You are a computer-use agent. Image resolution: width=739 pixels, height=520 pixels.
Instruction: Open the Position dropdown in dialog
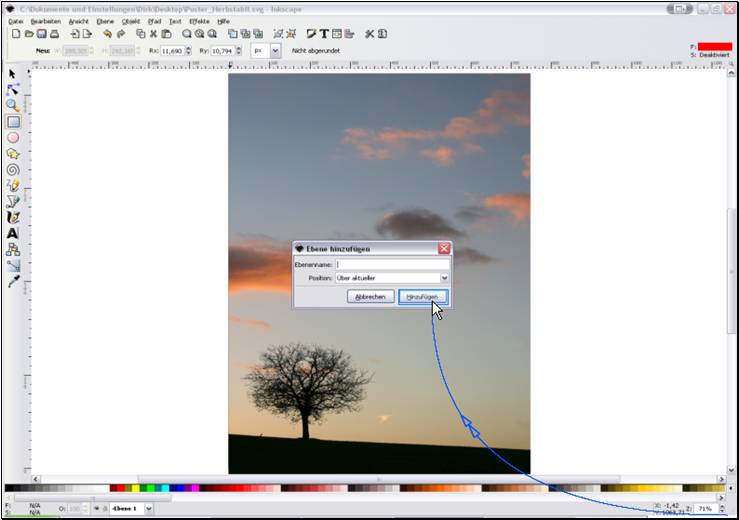pos(444,278)
